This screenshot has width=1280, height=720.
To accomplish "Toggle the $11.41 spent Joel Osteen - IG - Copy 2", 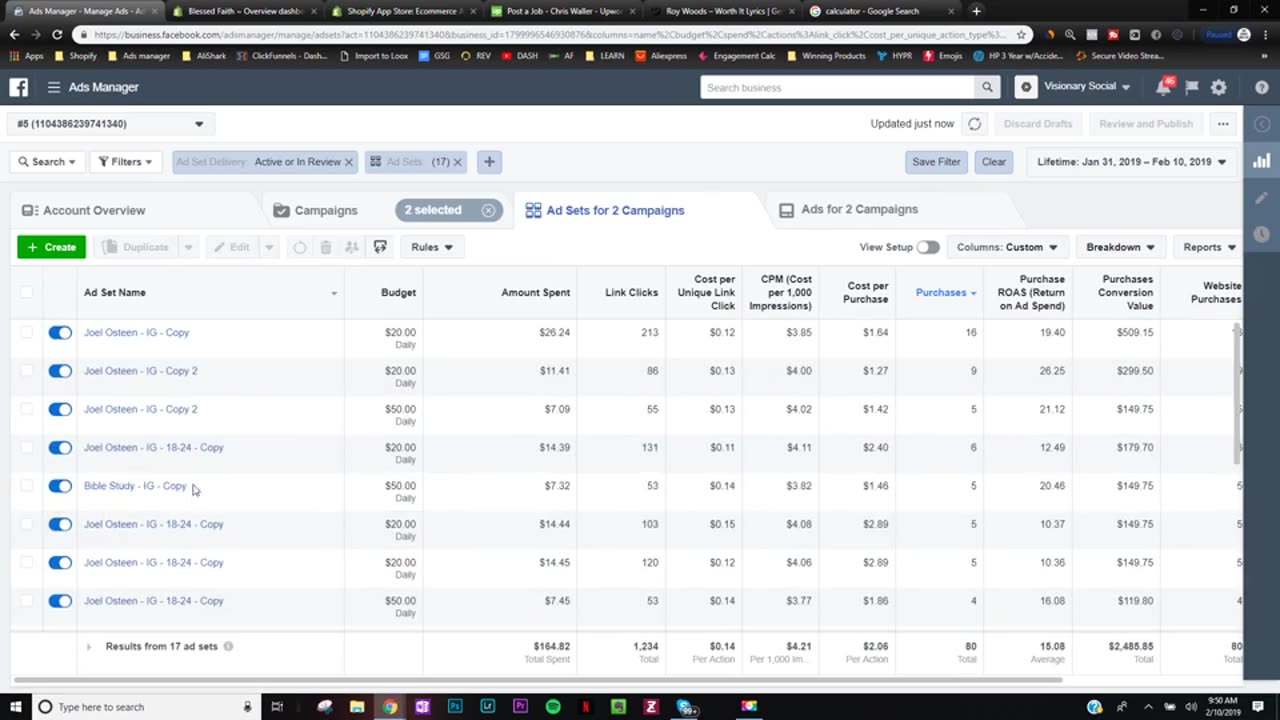I will pos(60,371).
